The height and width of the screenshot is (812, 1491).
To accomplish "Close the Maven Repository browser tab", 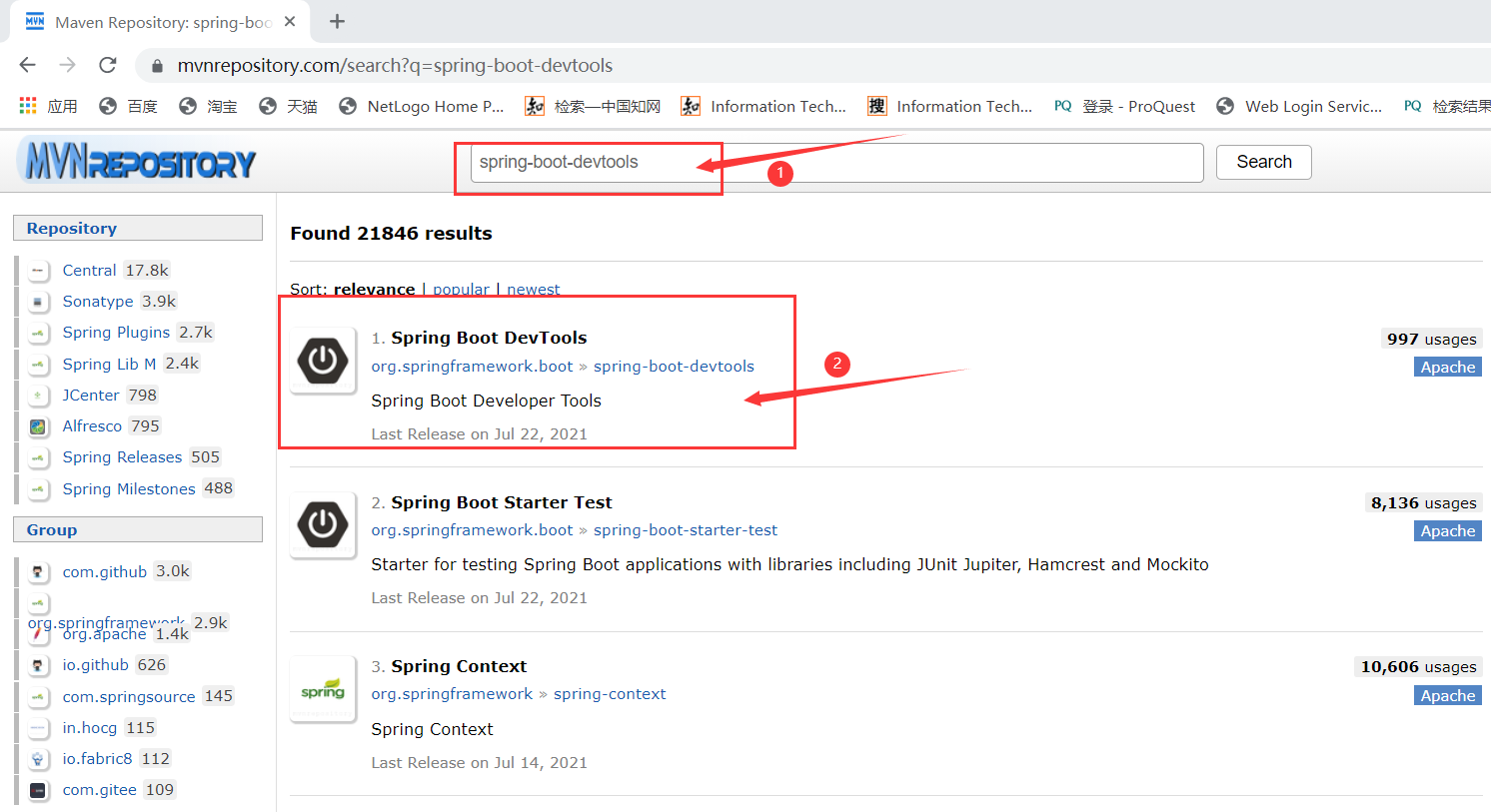I will (x=290, y=22).
